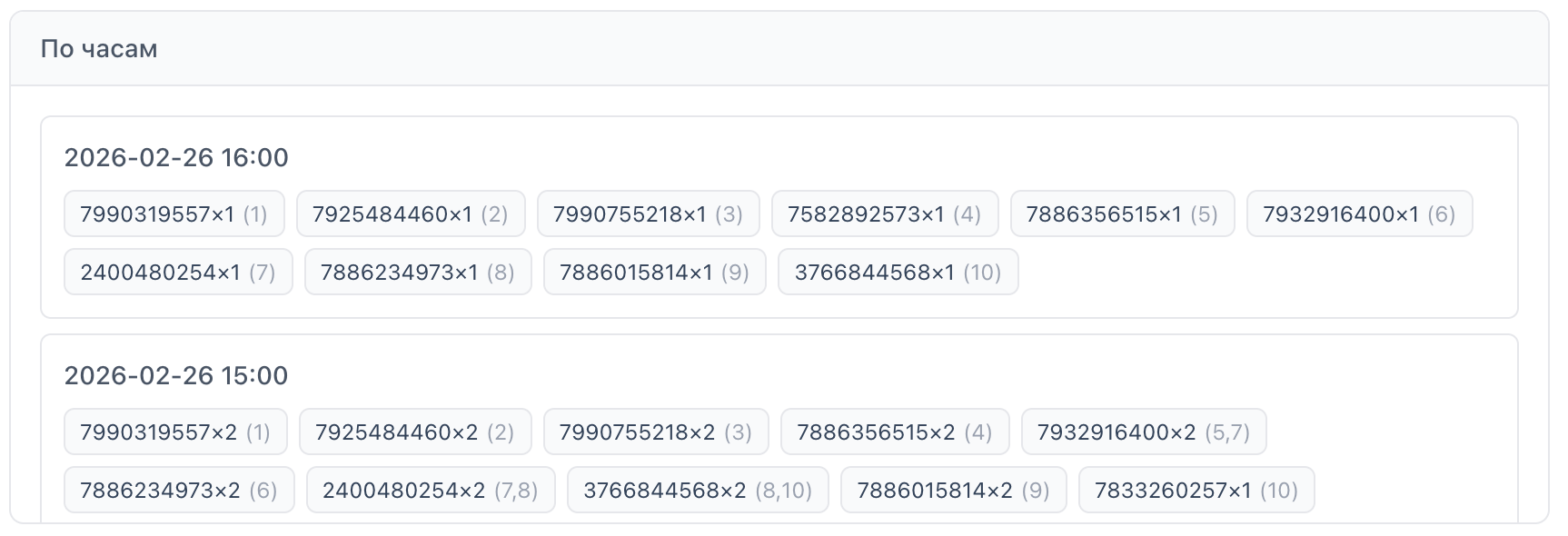Screen dimensions: 1568x536
Task: Click the 7582892573×1 tag
Action: point(884,214)
